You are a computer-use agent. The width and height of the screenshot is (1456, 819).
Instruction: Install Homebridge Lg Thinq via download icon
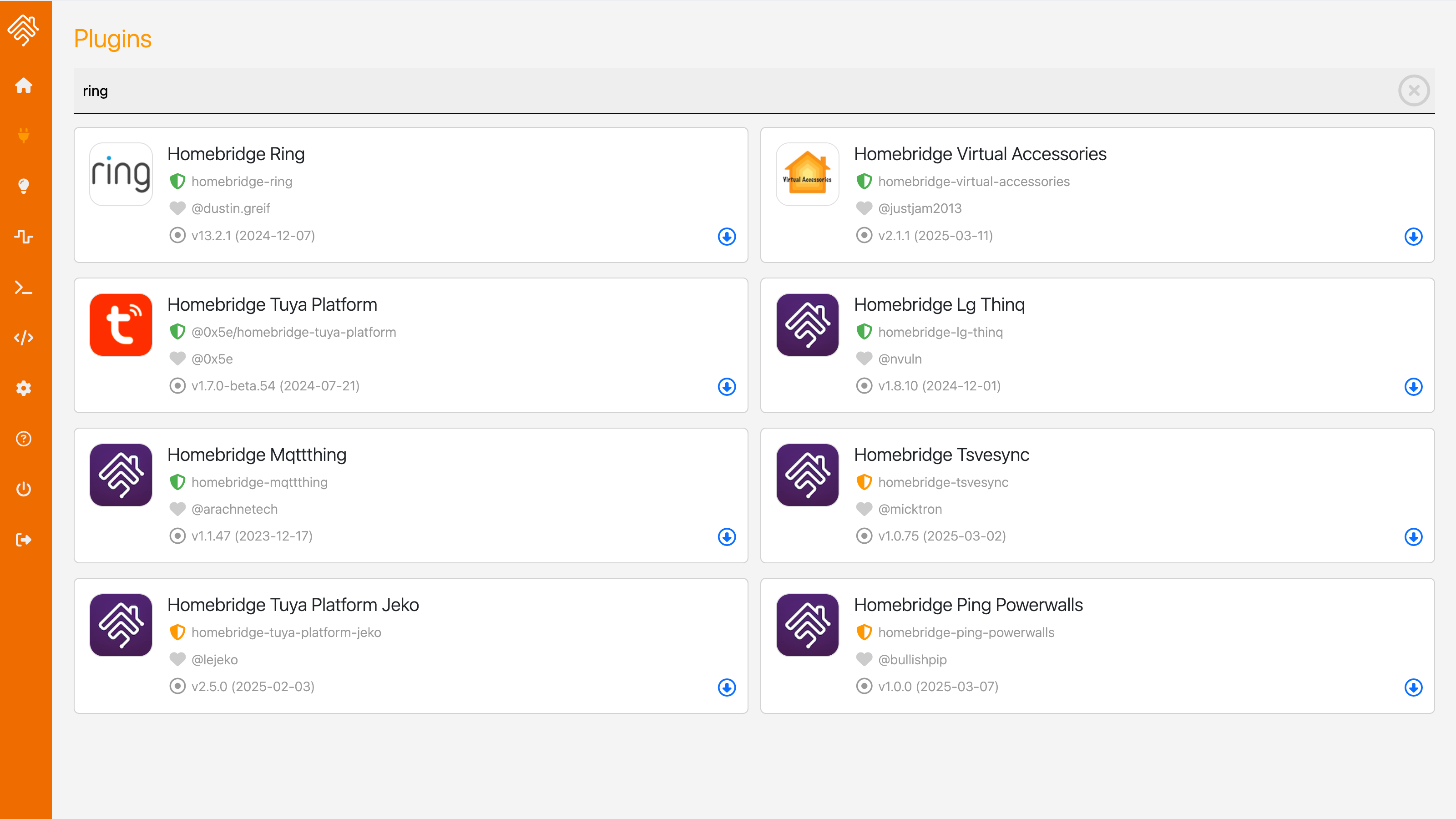click(1413, 387)
